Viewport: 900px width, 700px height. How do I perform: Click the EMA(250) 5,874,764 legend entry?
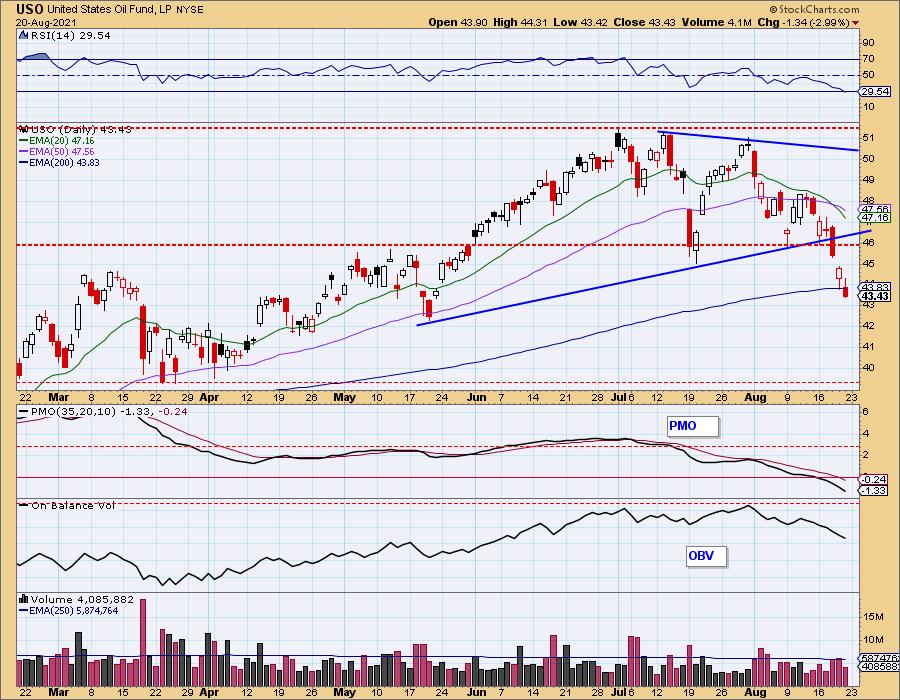[69, 610]
